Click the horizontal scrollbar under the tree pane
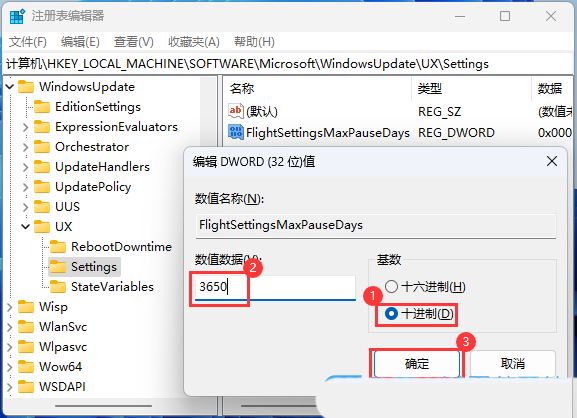Image resolution: width=577 pixels, height=418 pixels. 103,406
